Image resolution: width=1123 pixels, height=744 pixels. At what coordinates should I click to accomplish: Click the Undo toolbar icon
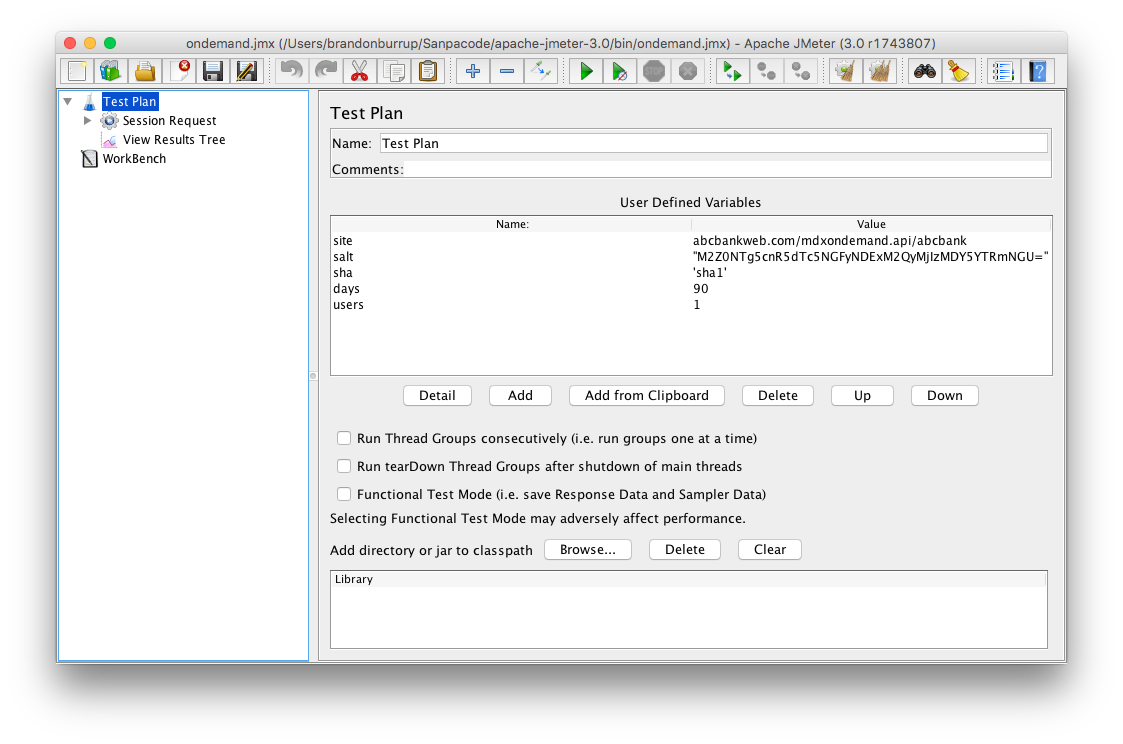pyautogui.click(x=290, y=71)
